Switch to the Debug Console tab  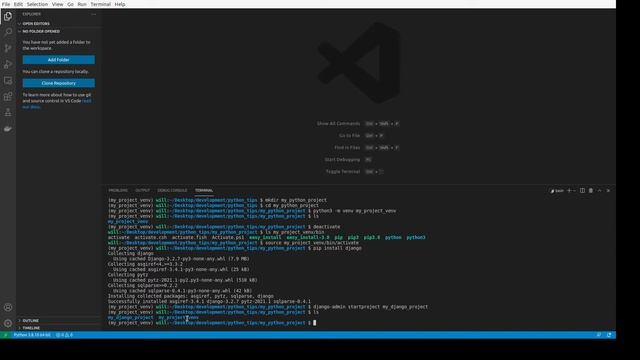tap(172, 191)
